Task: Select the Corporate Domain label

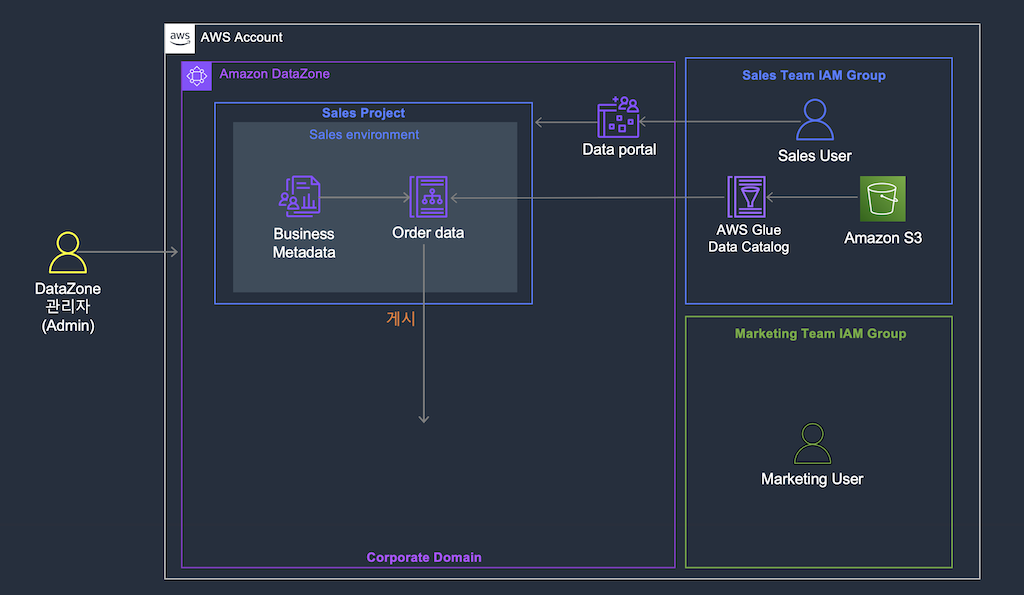Action: point(424,557)
